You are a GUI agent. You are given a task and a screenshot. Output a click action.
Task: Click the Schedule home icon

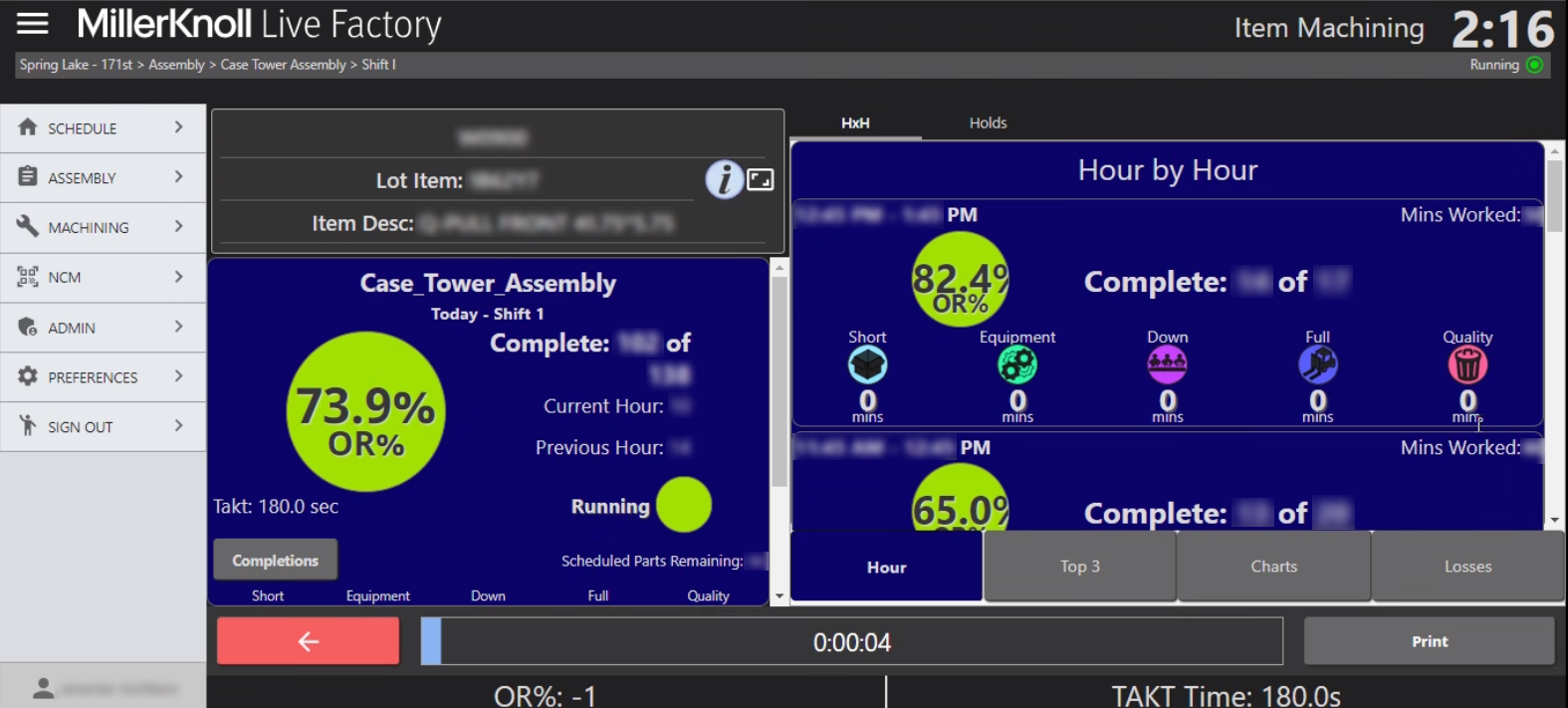click(x=28, y=127)
